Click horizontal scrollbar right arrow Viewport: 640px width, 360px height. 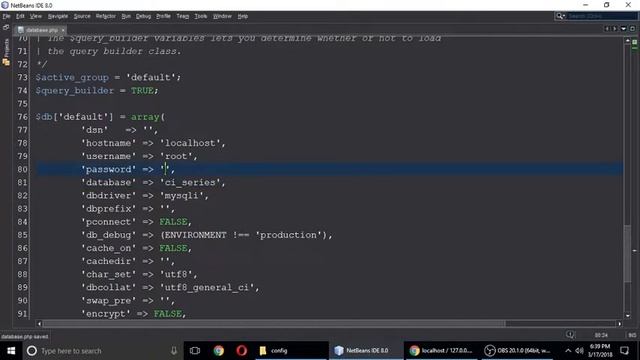(x=620, y=324)
